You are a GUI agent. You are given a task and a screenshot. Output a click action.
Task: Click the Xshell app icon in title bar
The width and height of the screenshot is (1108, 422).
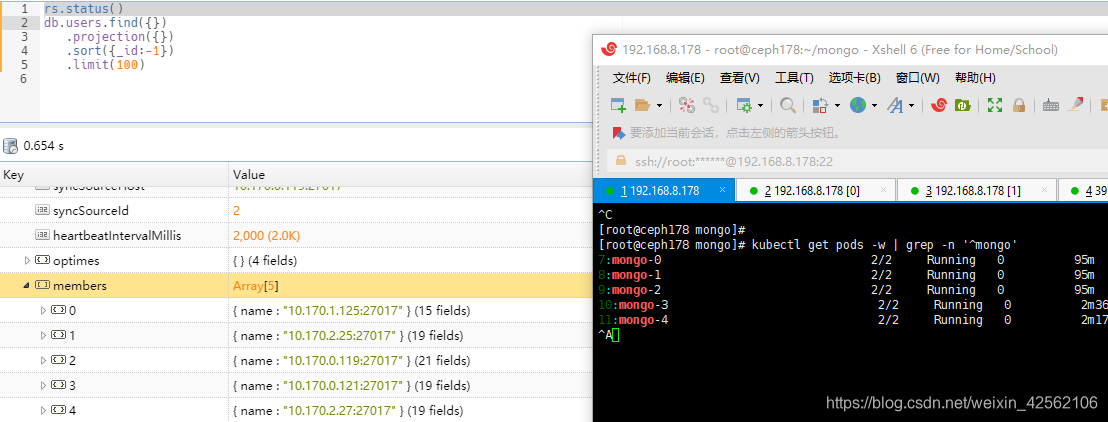click(x=608, y=49)
